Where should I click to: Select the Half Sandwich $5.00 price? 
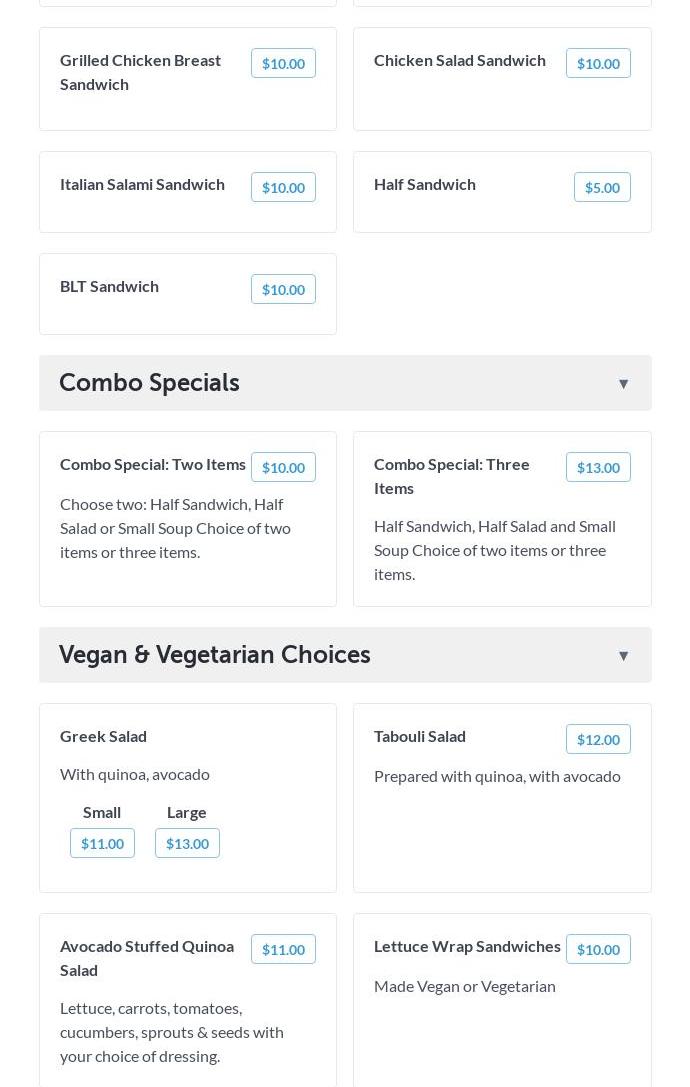click(602, 187)
